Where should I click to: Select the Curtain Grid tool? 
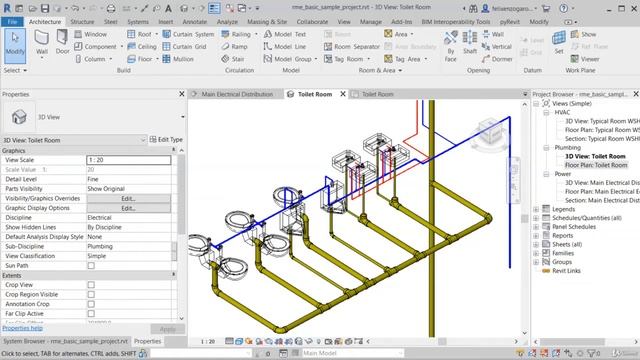184,47
